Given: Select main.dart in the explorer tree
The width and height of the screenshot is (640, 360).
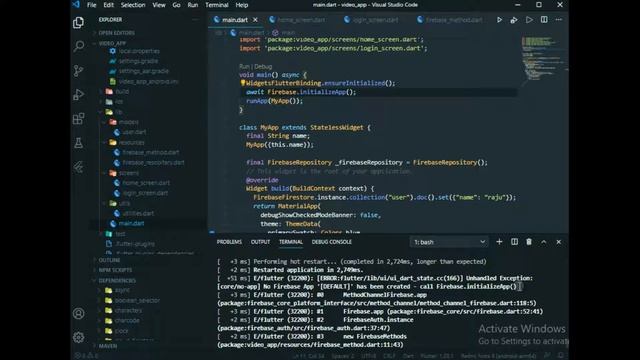Looking at the screenshot, I should (x=131, y=224).
